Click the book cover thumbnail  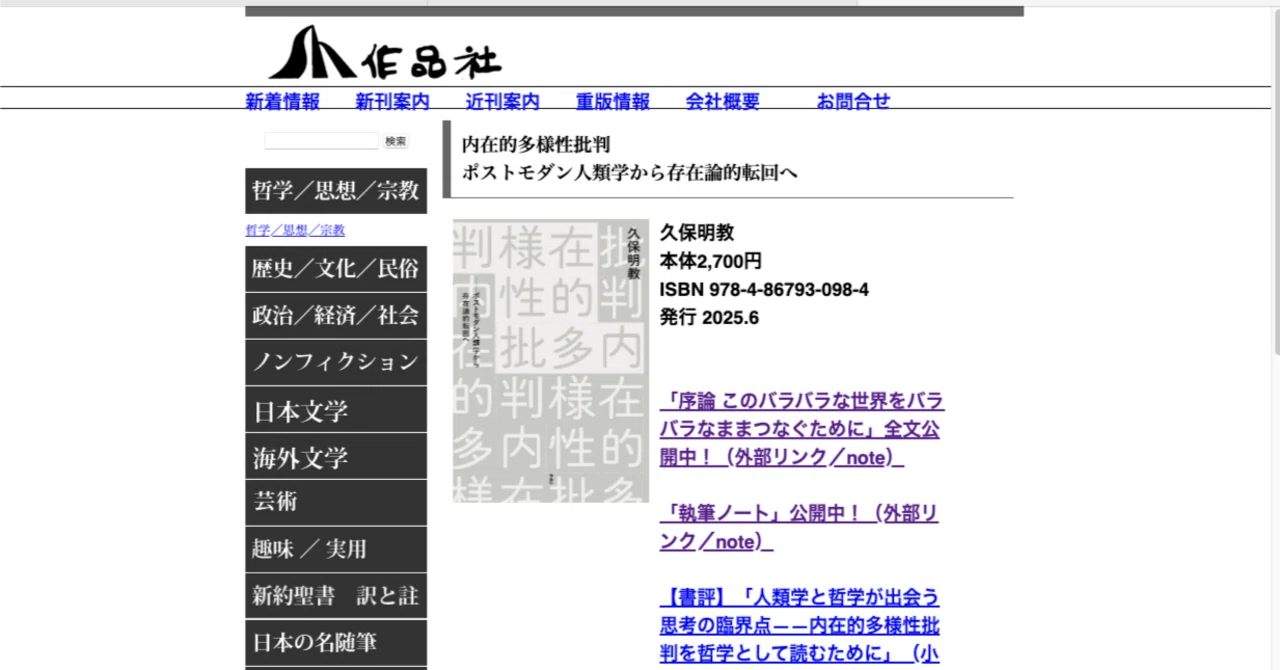tap(551, 361)
